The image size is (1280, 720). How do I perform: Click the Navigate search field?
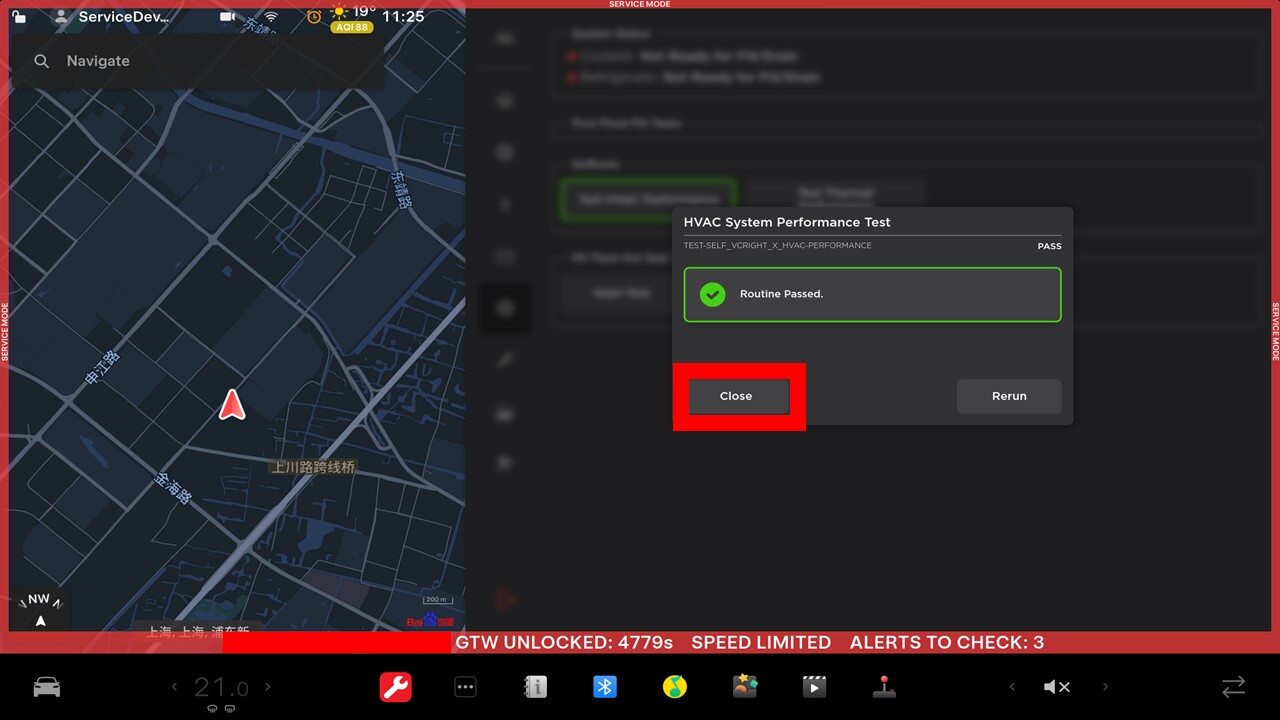coord(200,61)
